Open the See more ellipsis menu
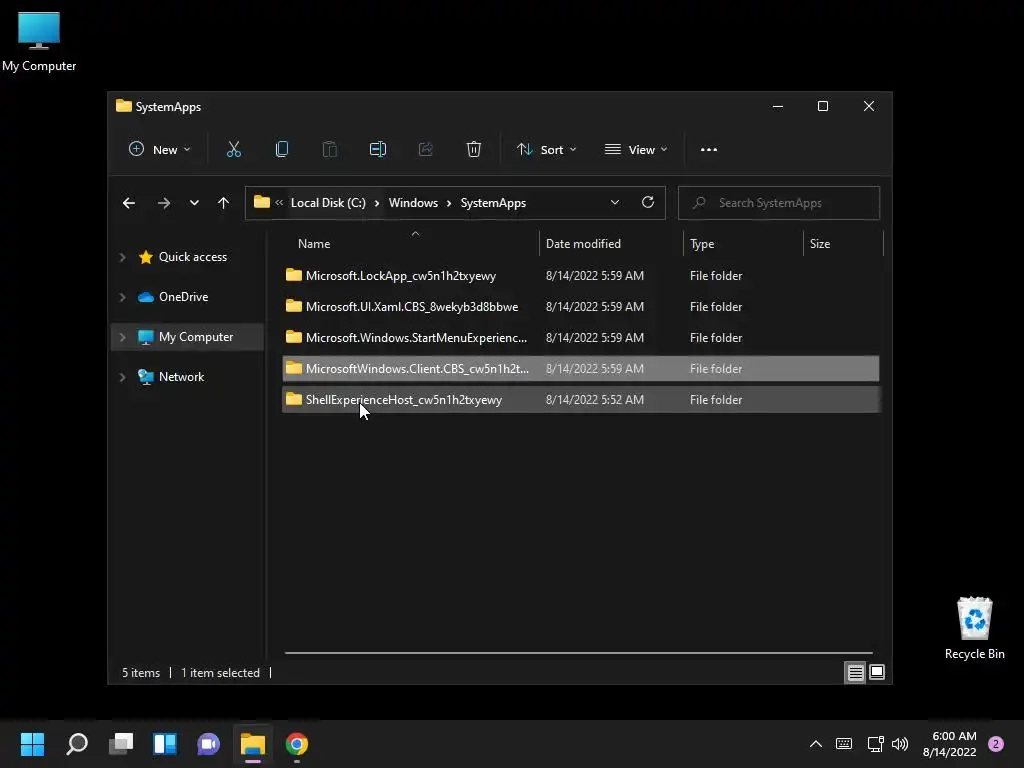This screenshot has width=1024, height=768. click(x=709, y=150)
